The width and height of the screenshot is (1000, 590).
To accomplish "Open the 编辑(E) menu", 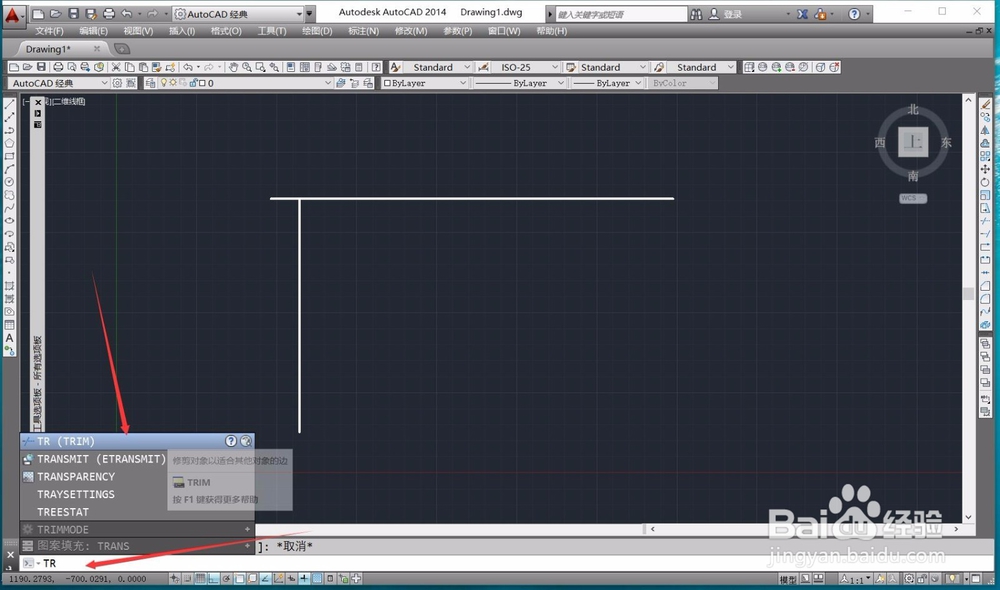I will tap(93, 31).
